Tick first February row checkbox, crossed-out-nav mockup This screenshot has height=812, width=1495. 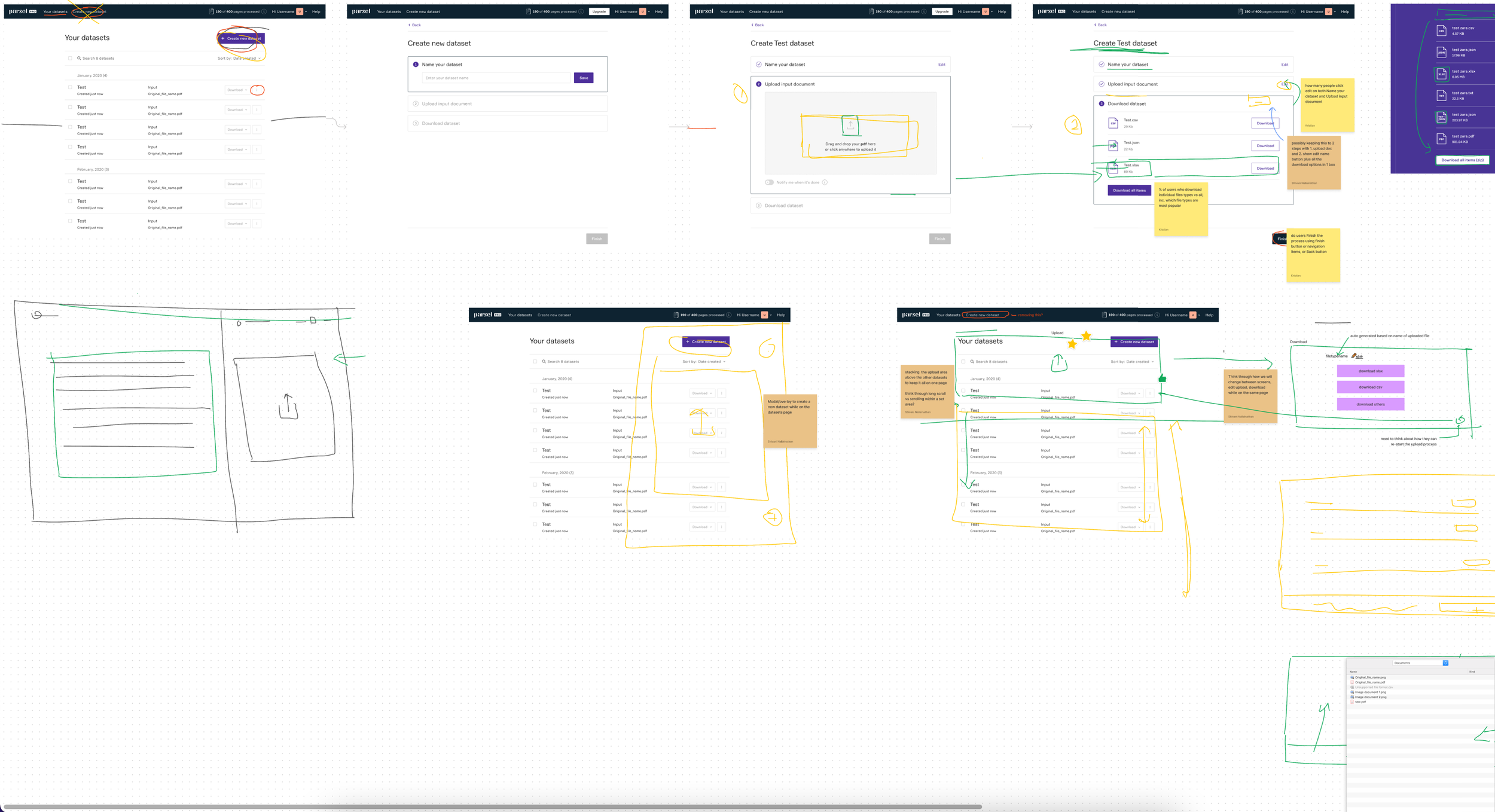coord(70,181)
